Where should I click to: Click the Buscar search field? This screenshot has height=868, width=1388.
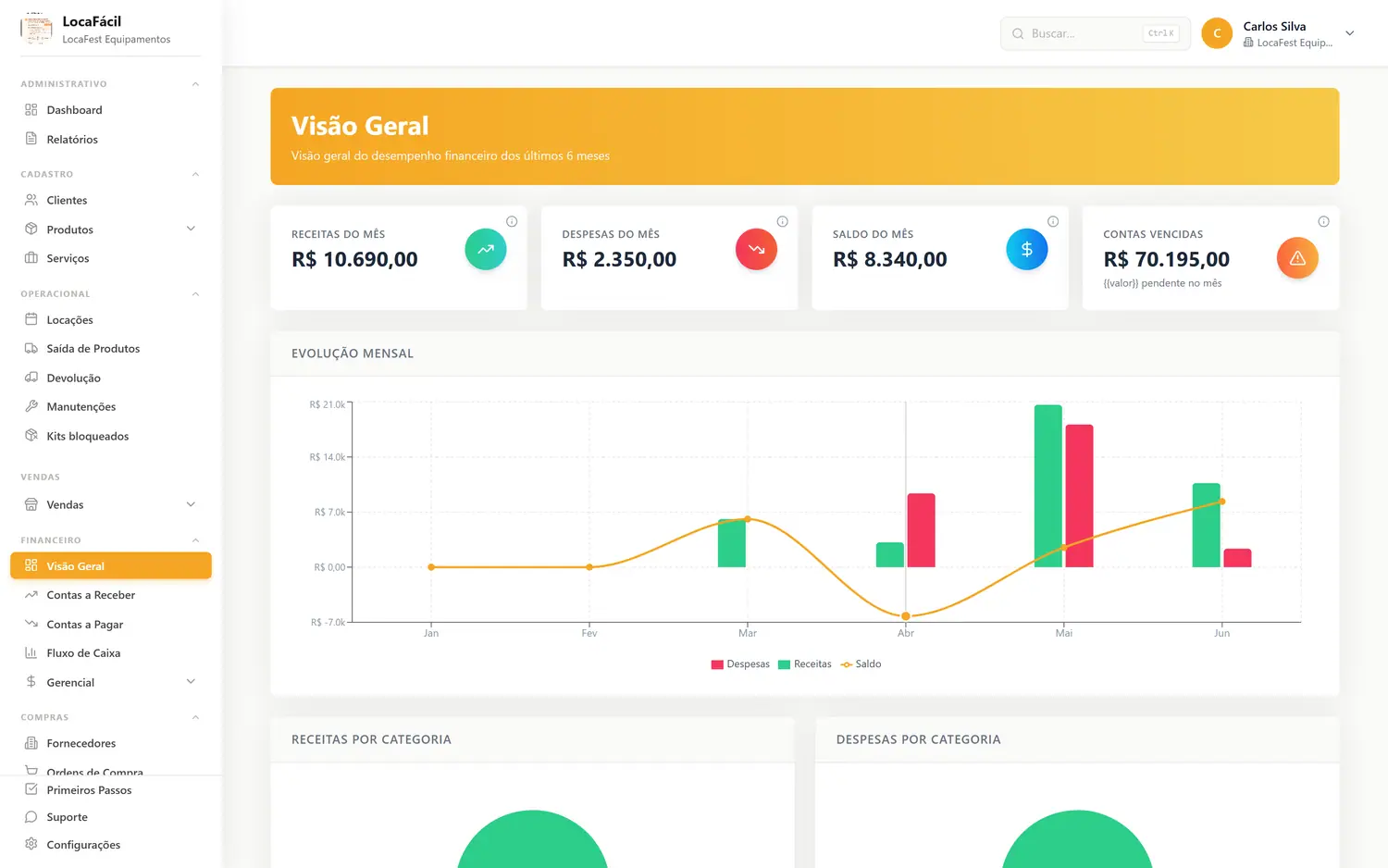pyautogui.click(x=1095, y=33)
